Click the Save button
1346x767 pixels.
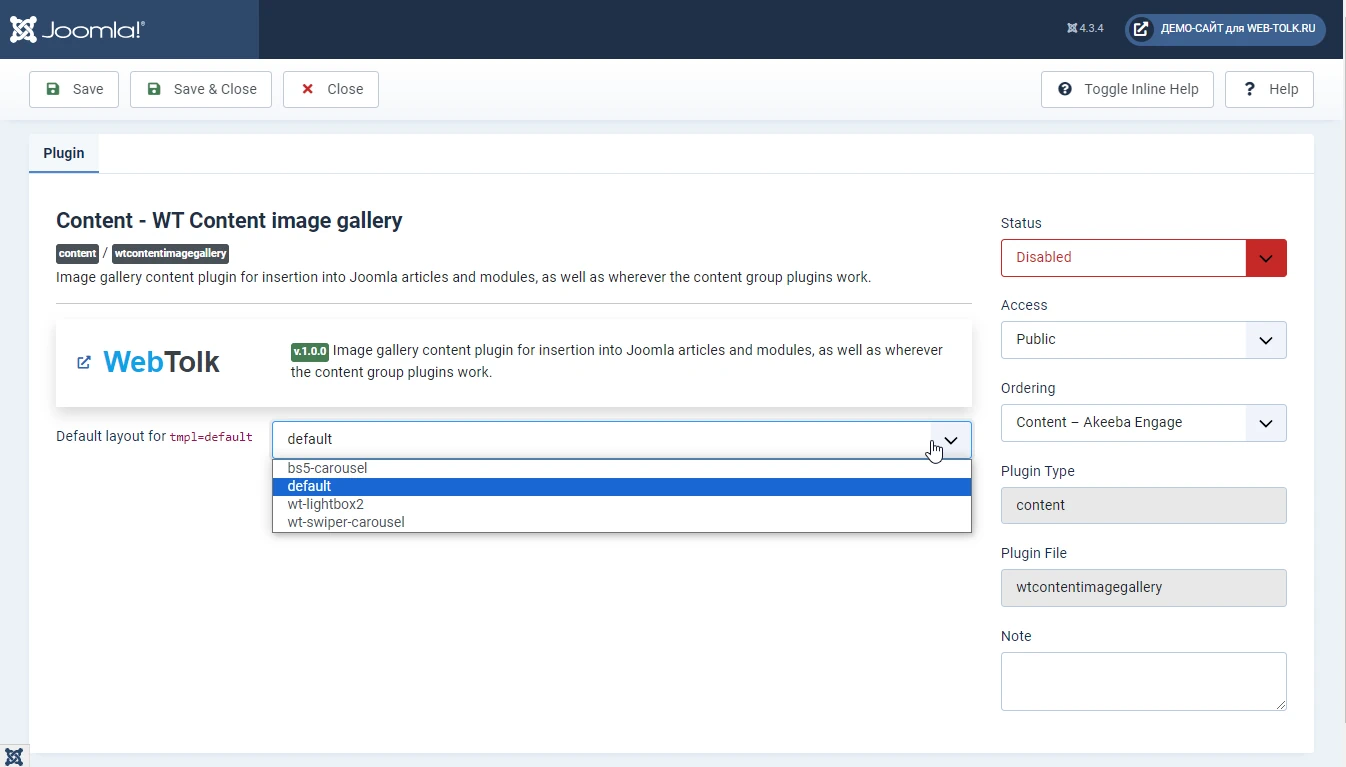[x=74, y=89]
